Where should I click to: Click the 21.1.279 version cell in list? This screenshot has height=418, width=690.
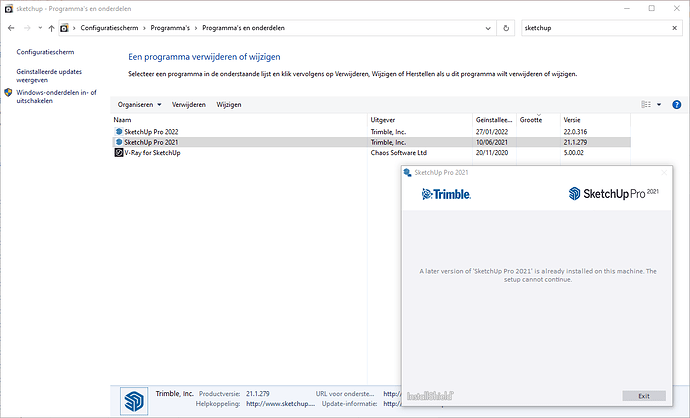[x=575, y=142]
